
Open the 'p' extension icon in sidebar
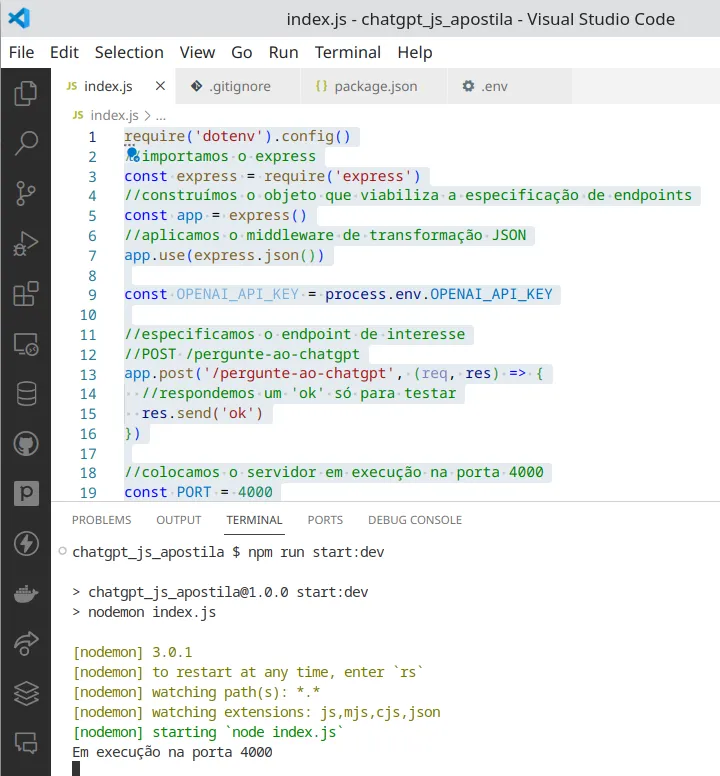(x=26, y=493)
